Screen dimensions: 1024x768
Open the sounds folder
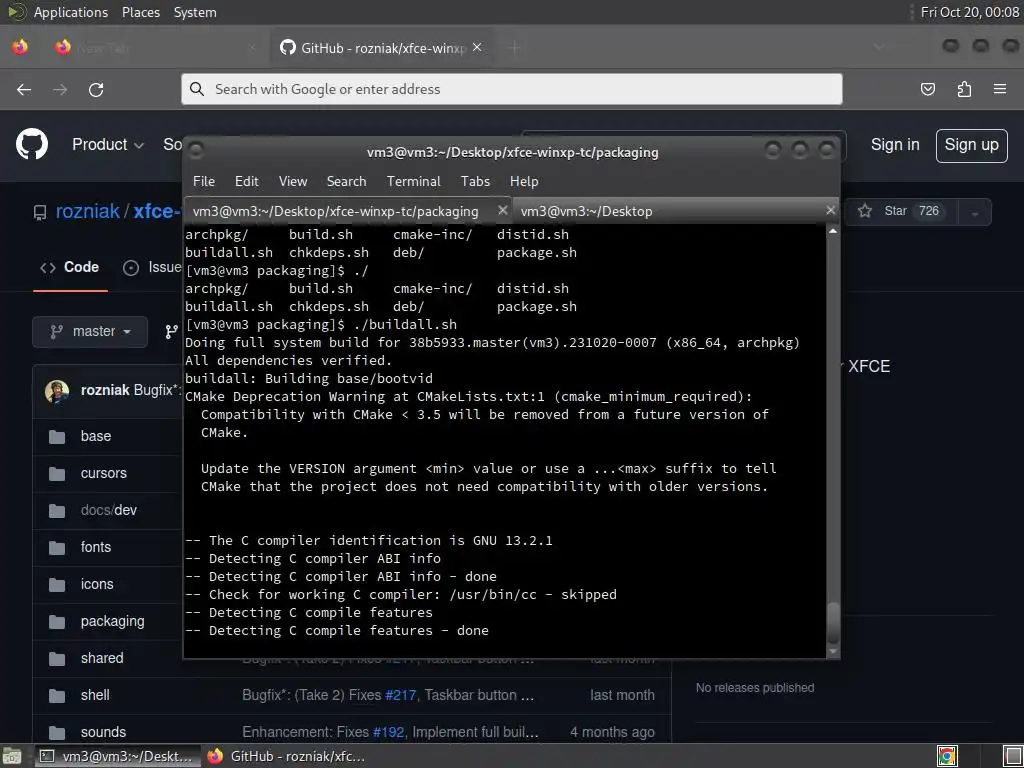pyautogui.click(x=103, y=732)
